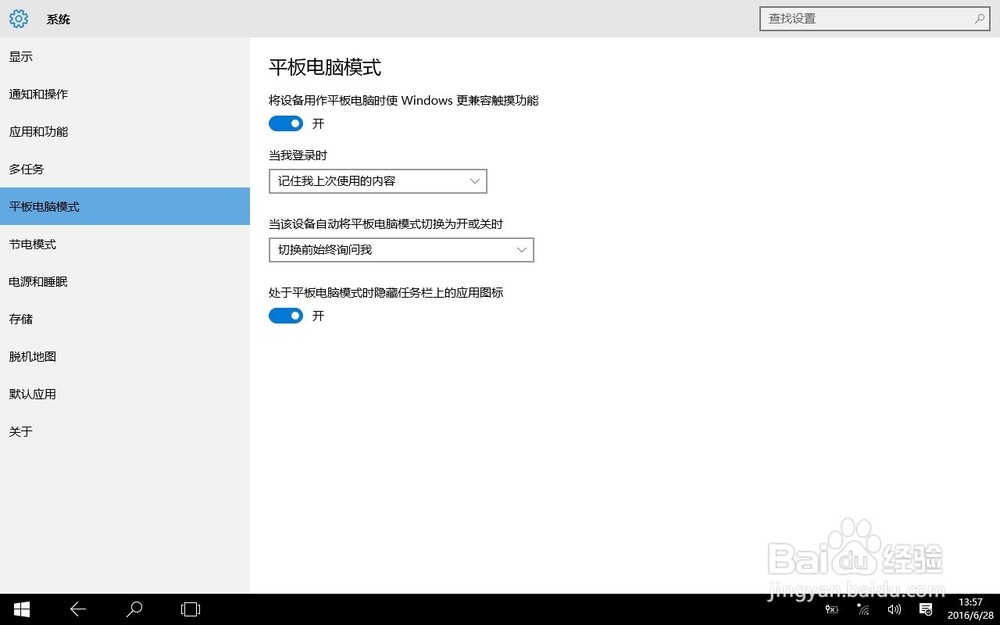Open the 电源和睡眠 section
This screenshot has width=1000, height=625.
pos(38,282)
